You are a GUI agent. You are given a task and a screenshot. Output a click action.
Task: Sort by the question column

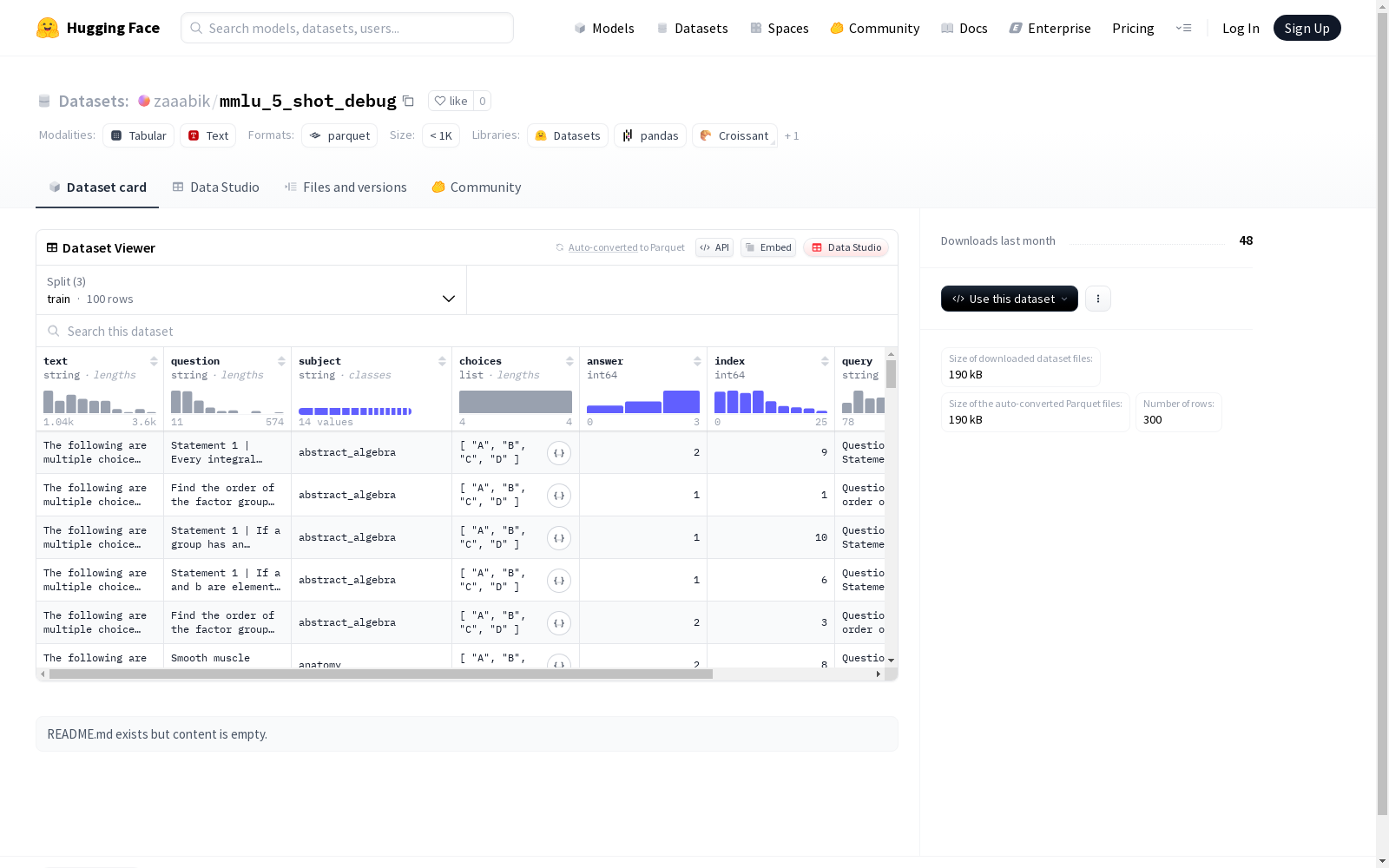click(x=281, y=361)
